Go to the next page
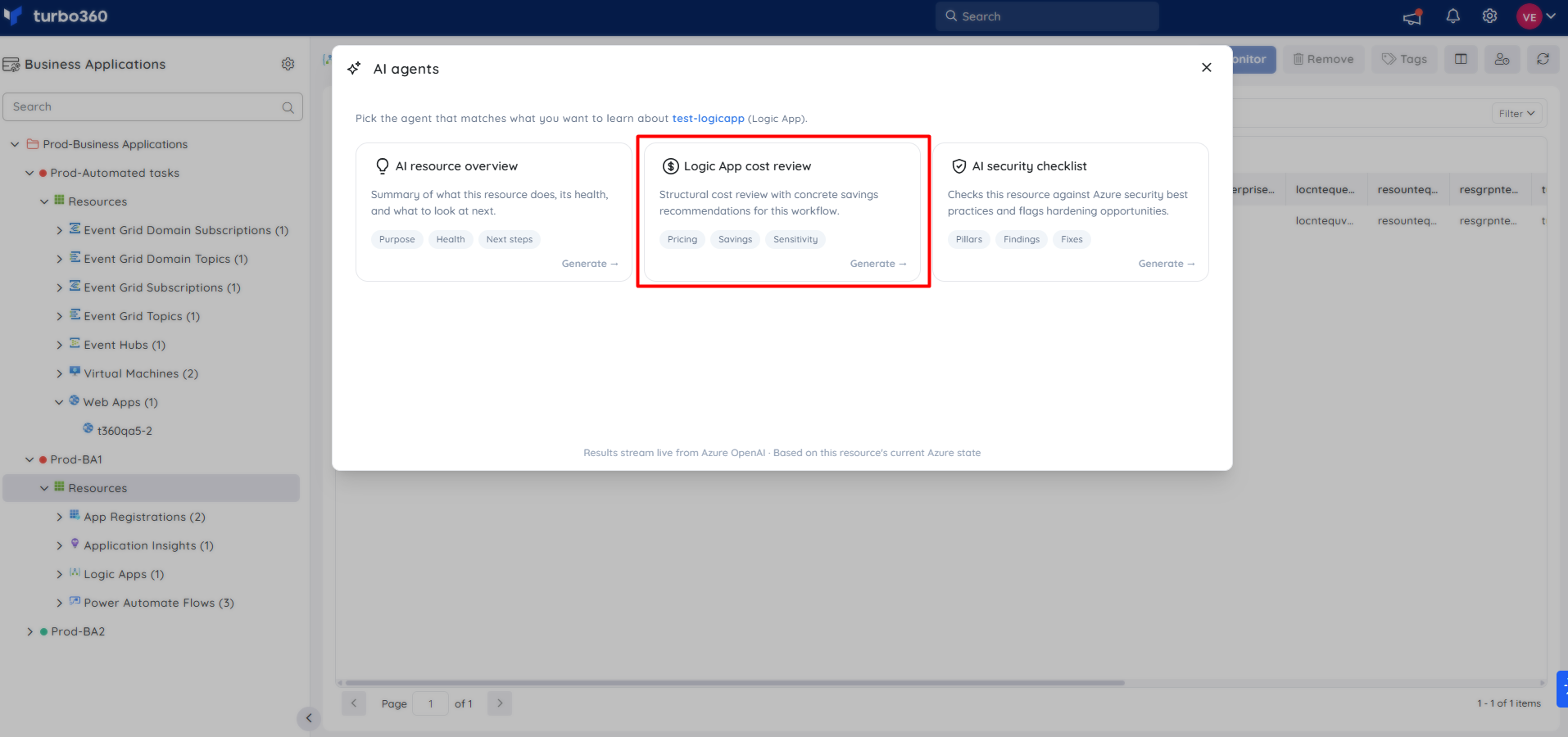 pyautogui.click(x=500, y=703)
